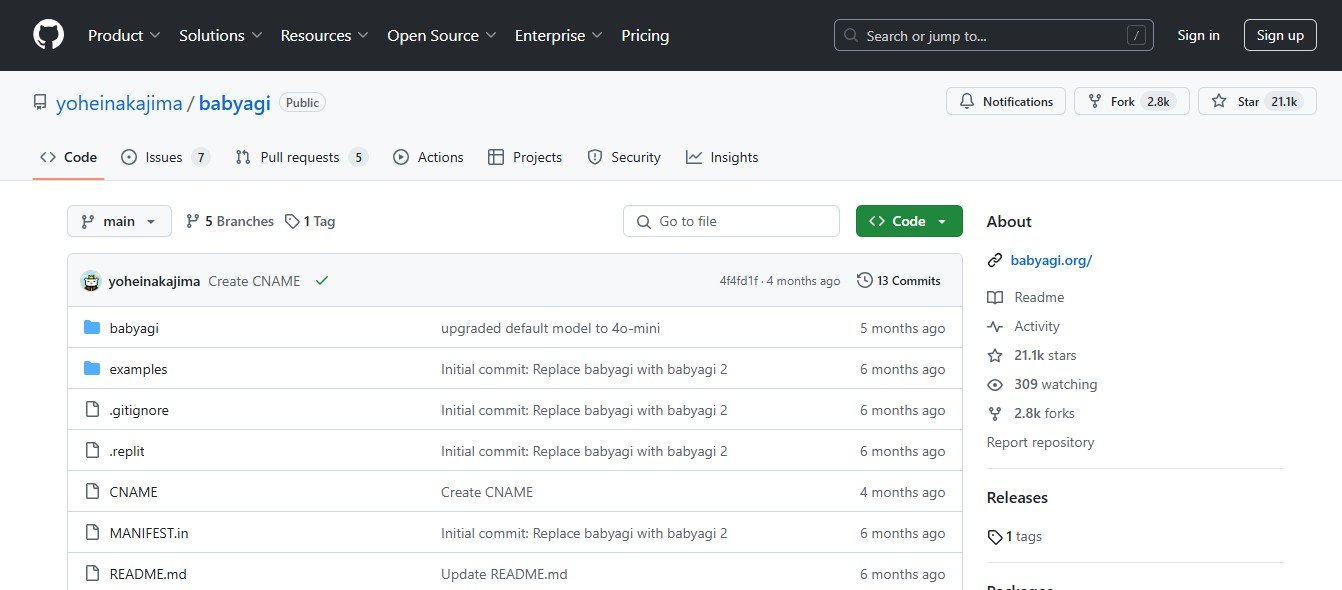This screenshot has height=590, width=1342.
Task: Open the README.md file
Action: 148,574
